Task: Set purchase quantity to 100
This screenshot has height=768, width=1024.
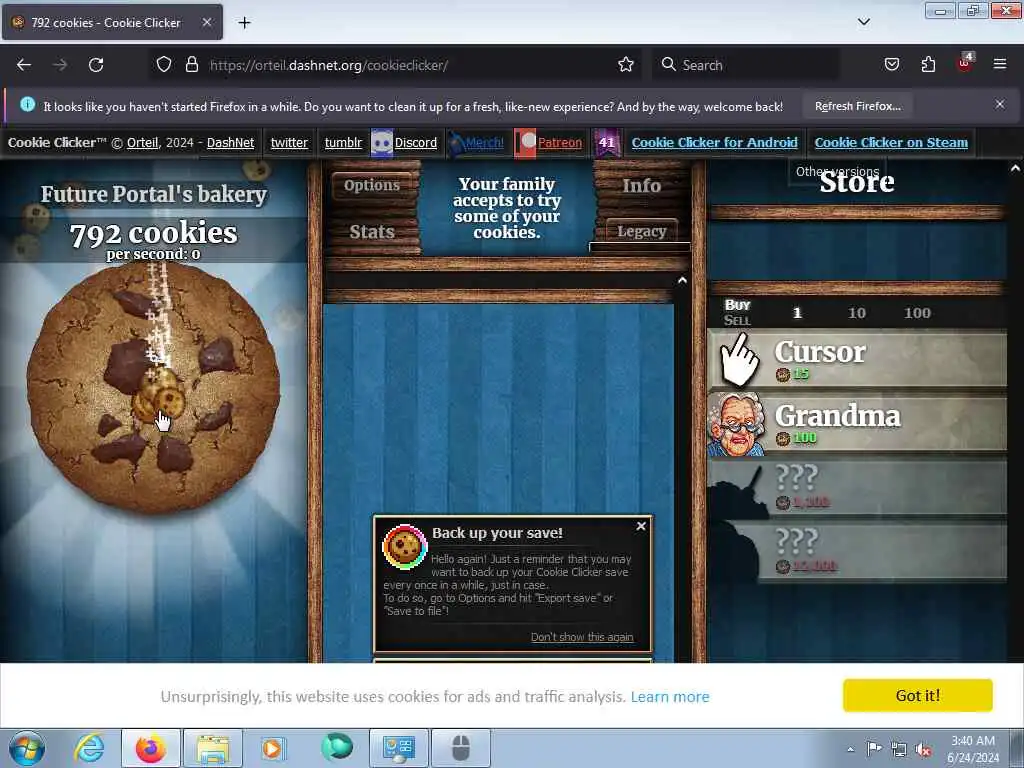Action: tap(917, 313)
